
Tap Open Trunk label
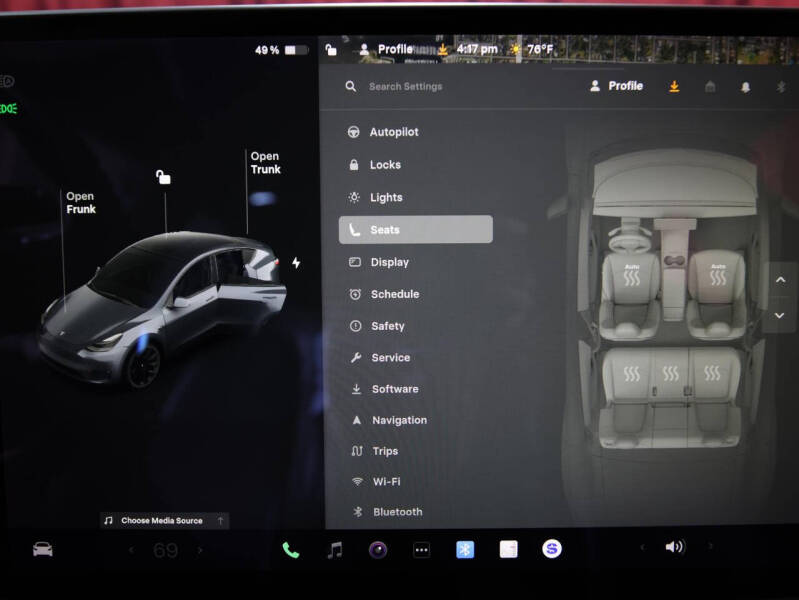tap(265, 163)
